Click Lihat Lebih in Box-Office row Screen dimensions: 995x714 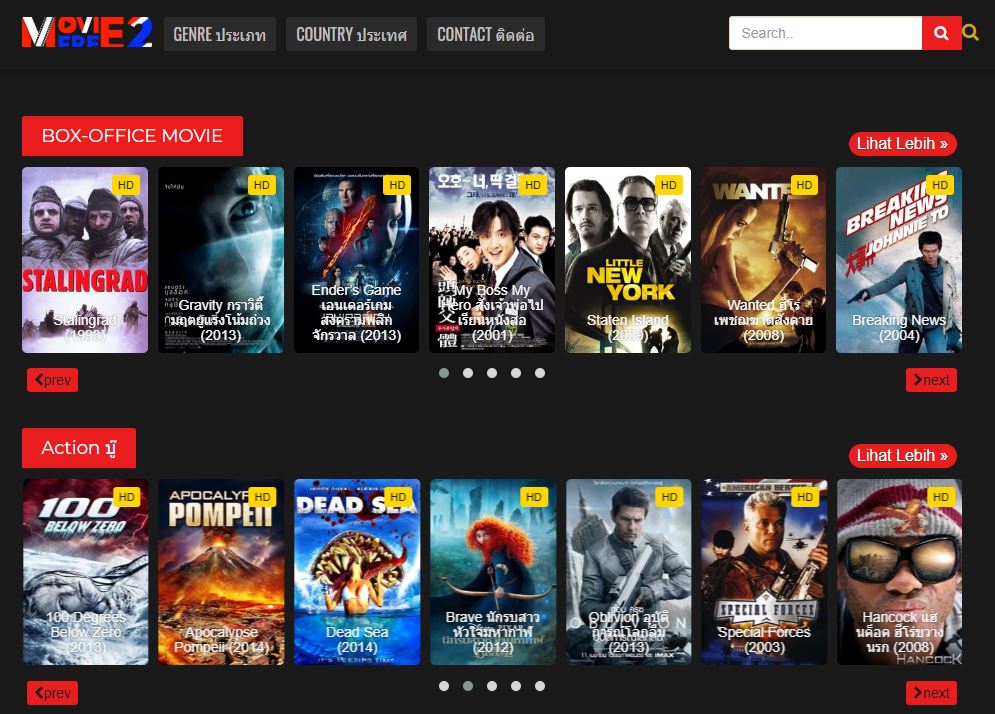[x=902, y=143]
